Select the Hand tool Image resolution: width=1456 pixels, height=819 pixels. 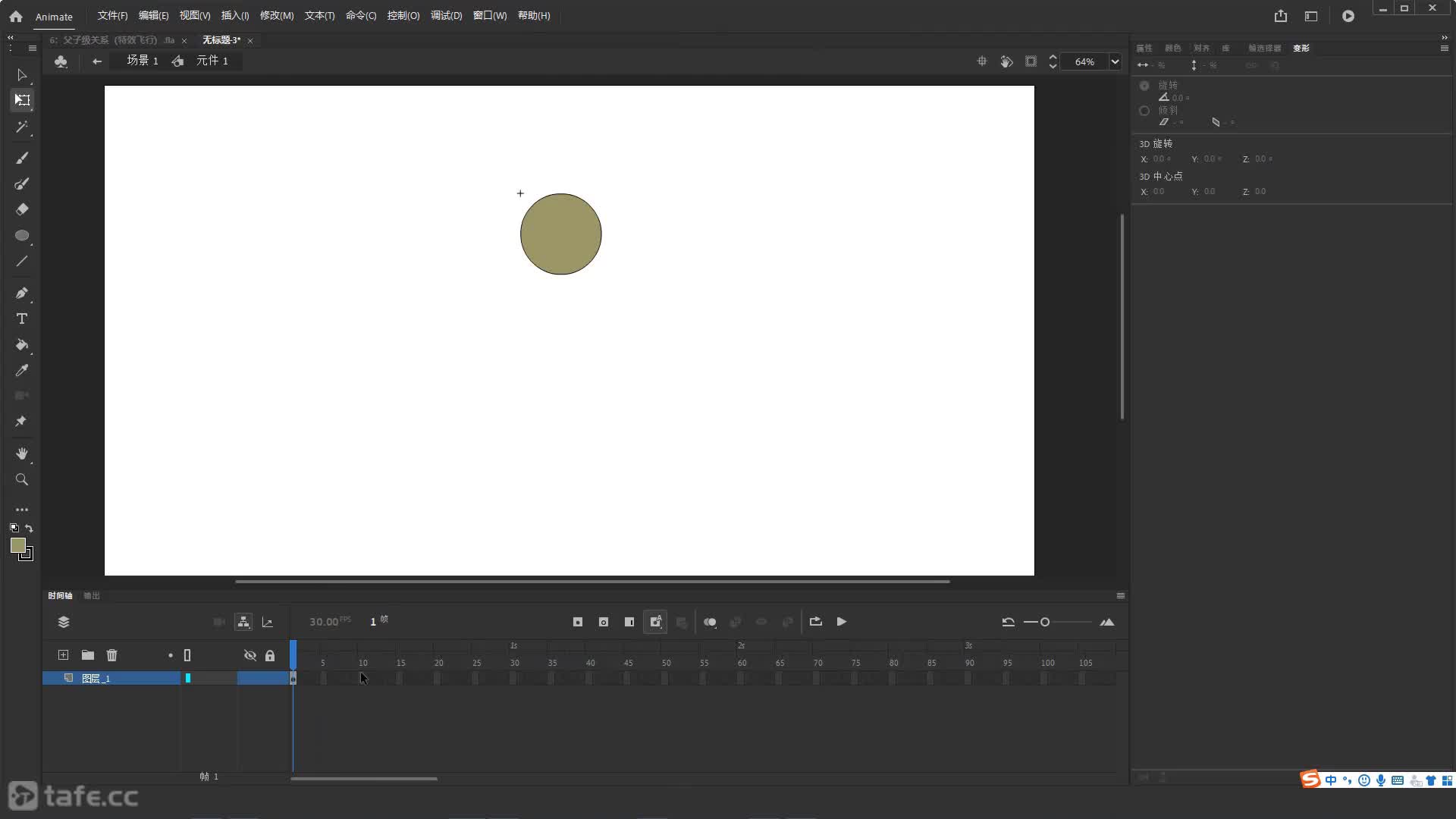pyautogui.click(x=22, y=453)
